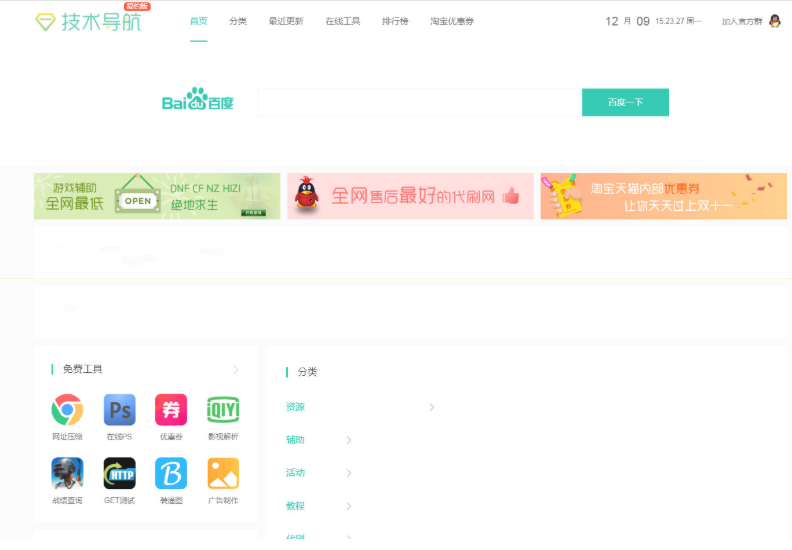Expand the 资源 category chevron
Viewport: 792px width, 550px height.
coord(431,407)
